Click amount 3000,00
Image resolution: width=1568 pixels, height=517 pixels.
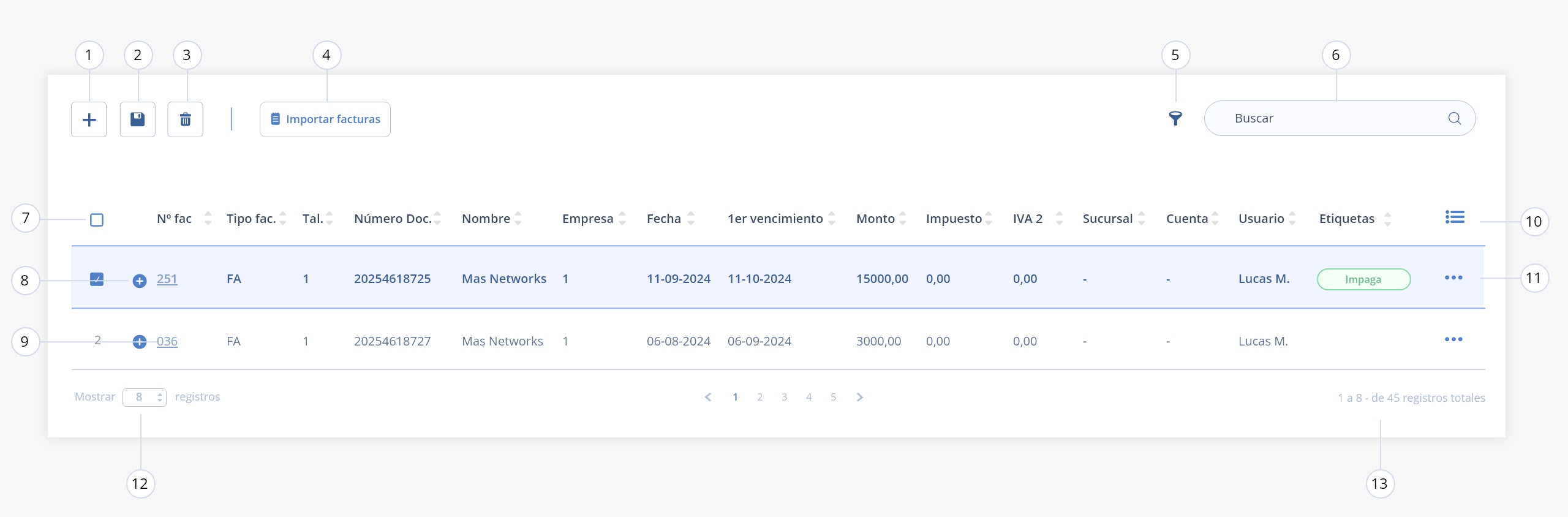click(878, 341)
